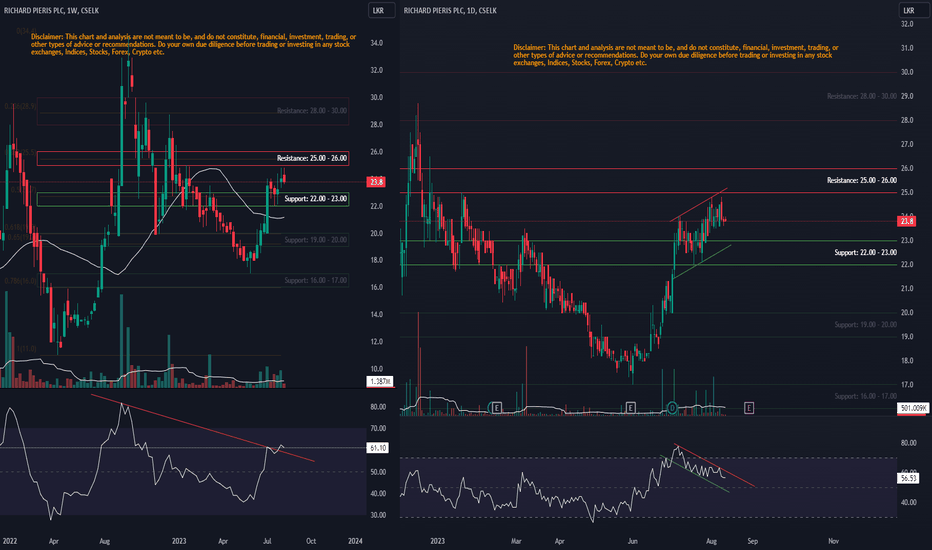
Task: Select the faded 'Support: 16.00 - 17.00' weekly label
Action: pos(316,280)
